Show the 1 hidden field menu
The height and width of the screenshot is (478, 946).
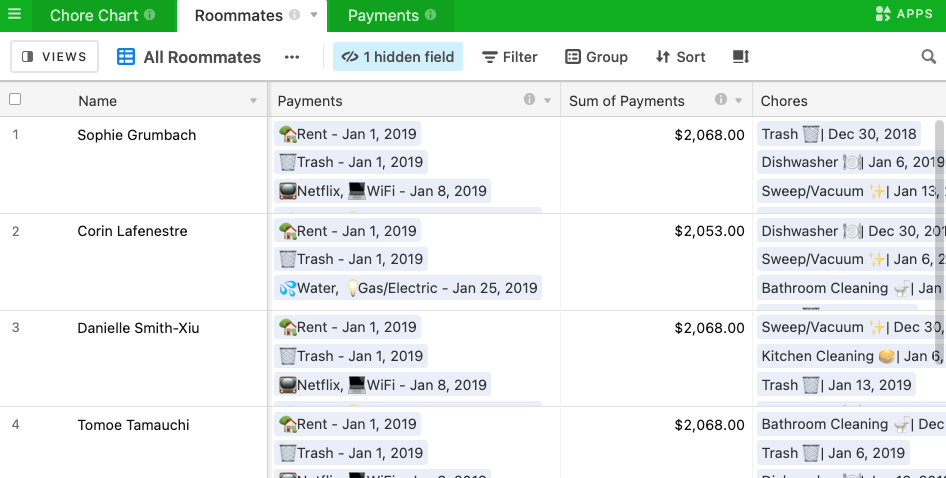[x=398, y=57]
